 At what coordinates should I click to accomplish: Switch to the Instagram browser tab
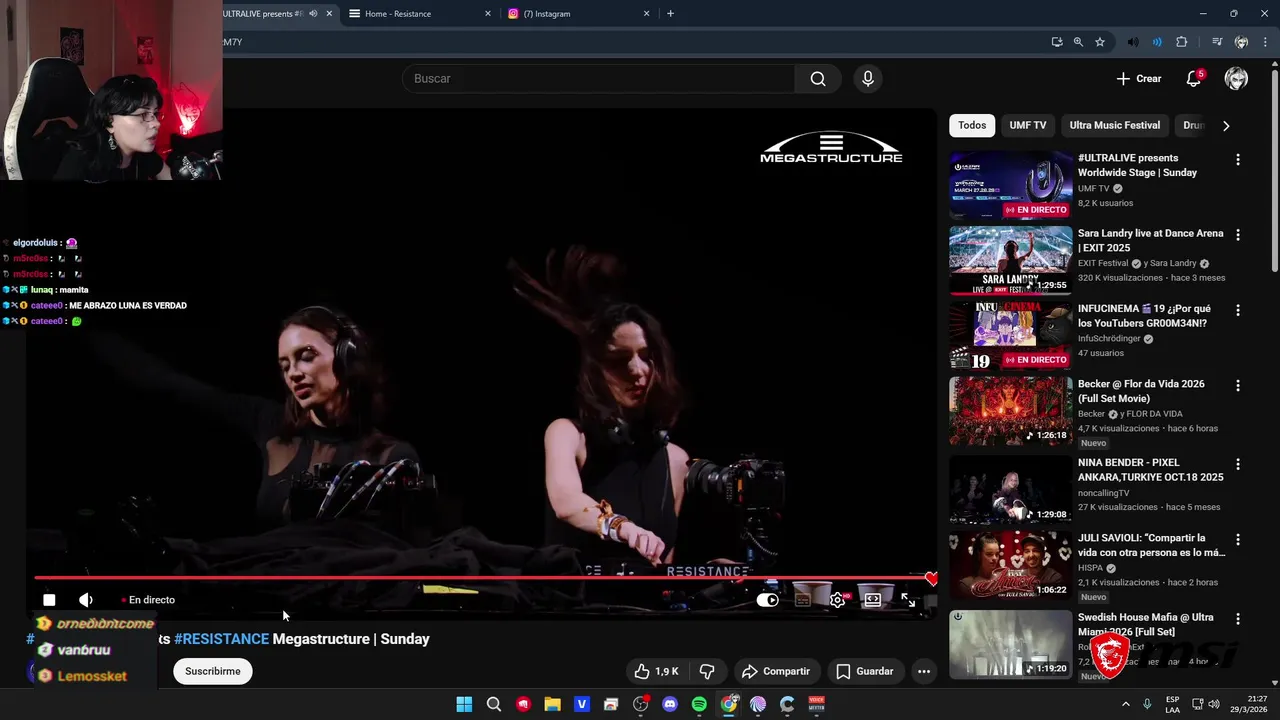(578, 14)
